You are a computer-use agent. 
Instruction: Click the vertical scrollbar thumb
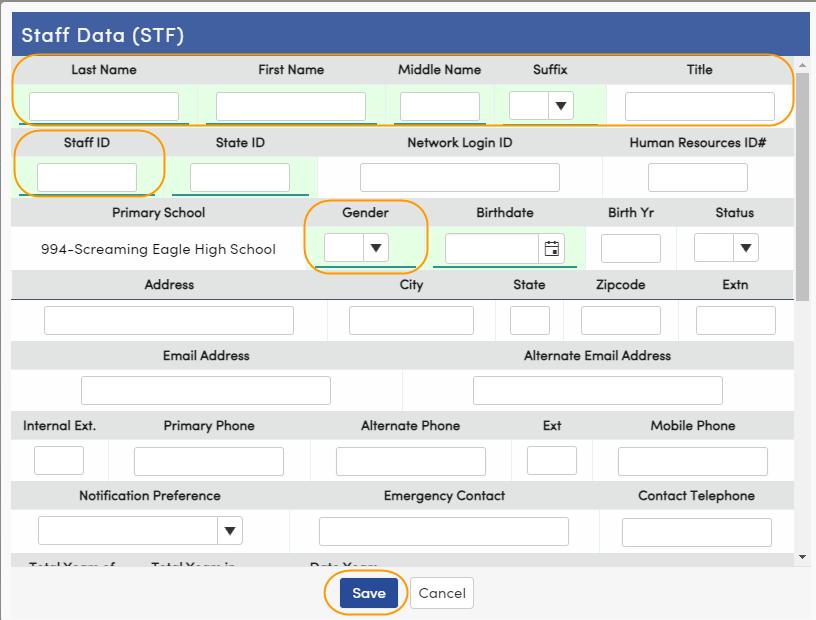click(802, 186)
